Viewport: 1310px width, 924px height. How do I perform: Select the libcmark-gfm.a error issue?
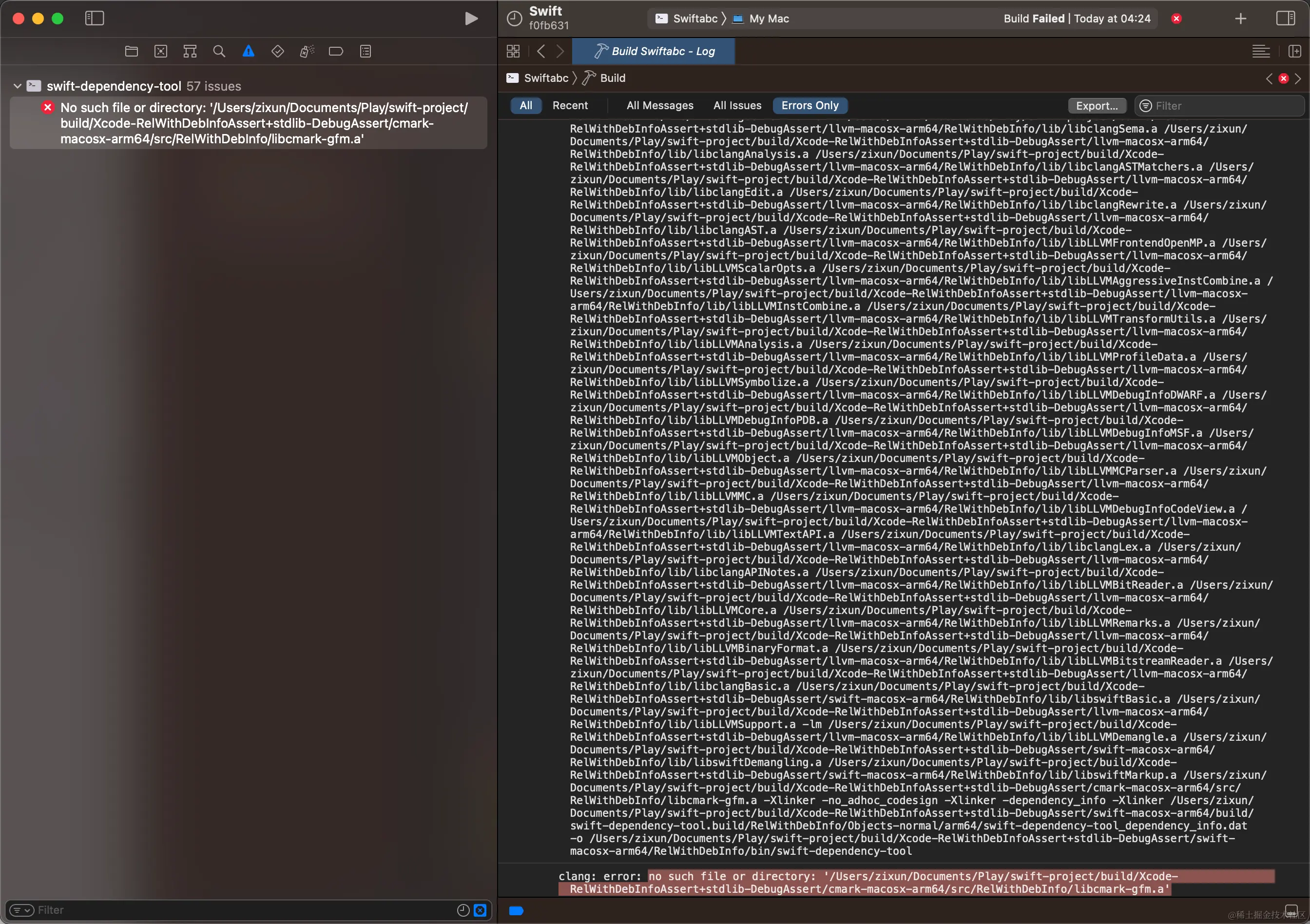click(x=248, y=123)
